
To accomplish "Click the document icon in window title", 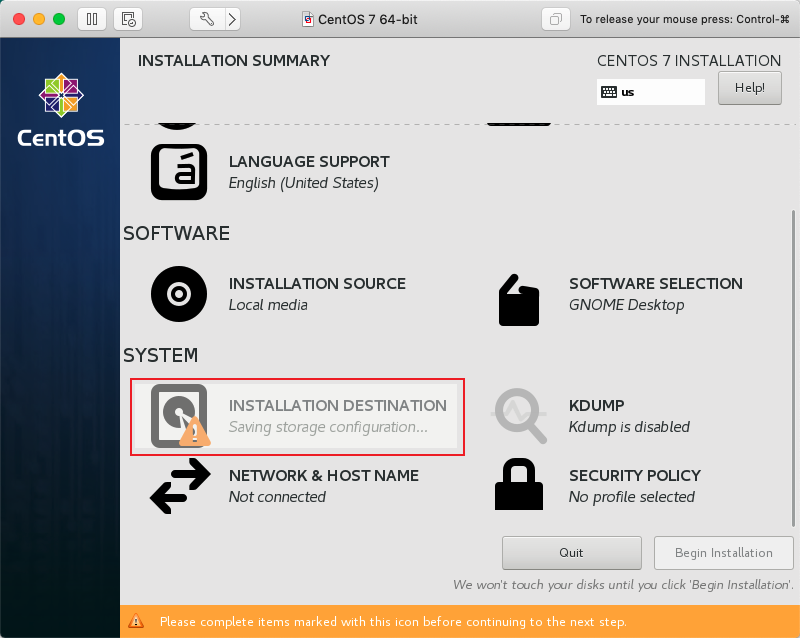I will pos(308,19).
